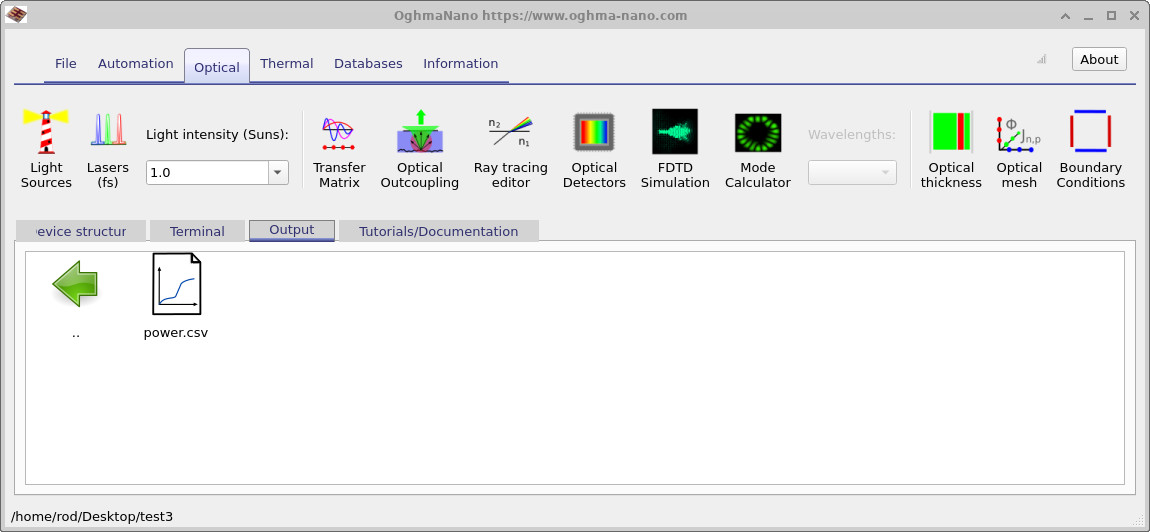Image resolution: width=1150 pixels, height=532 pixels.
Task: Switch to the Thermal ribbon tab
Action: tap(287, 64)
